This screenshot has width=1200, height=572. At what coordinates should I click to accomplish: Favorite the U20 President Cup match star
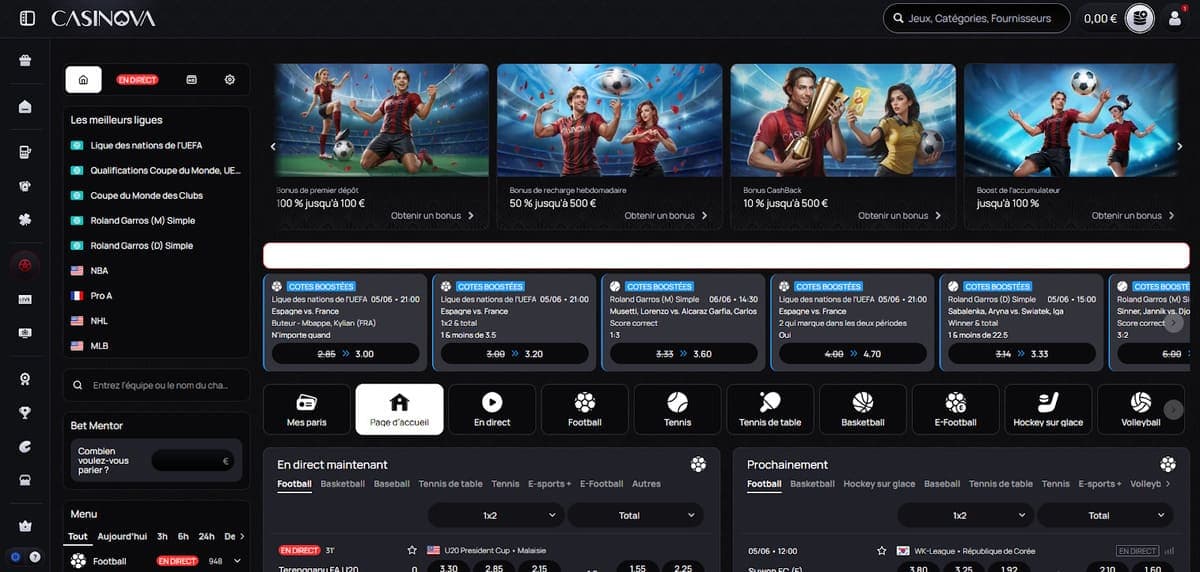click(412, 550)
